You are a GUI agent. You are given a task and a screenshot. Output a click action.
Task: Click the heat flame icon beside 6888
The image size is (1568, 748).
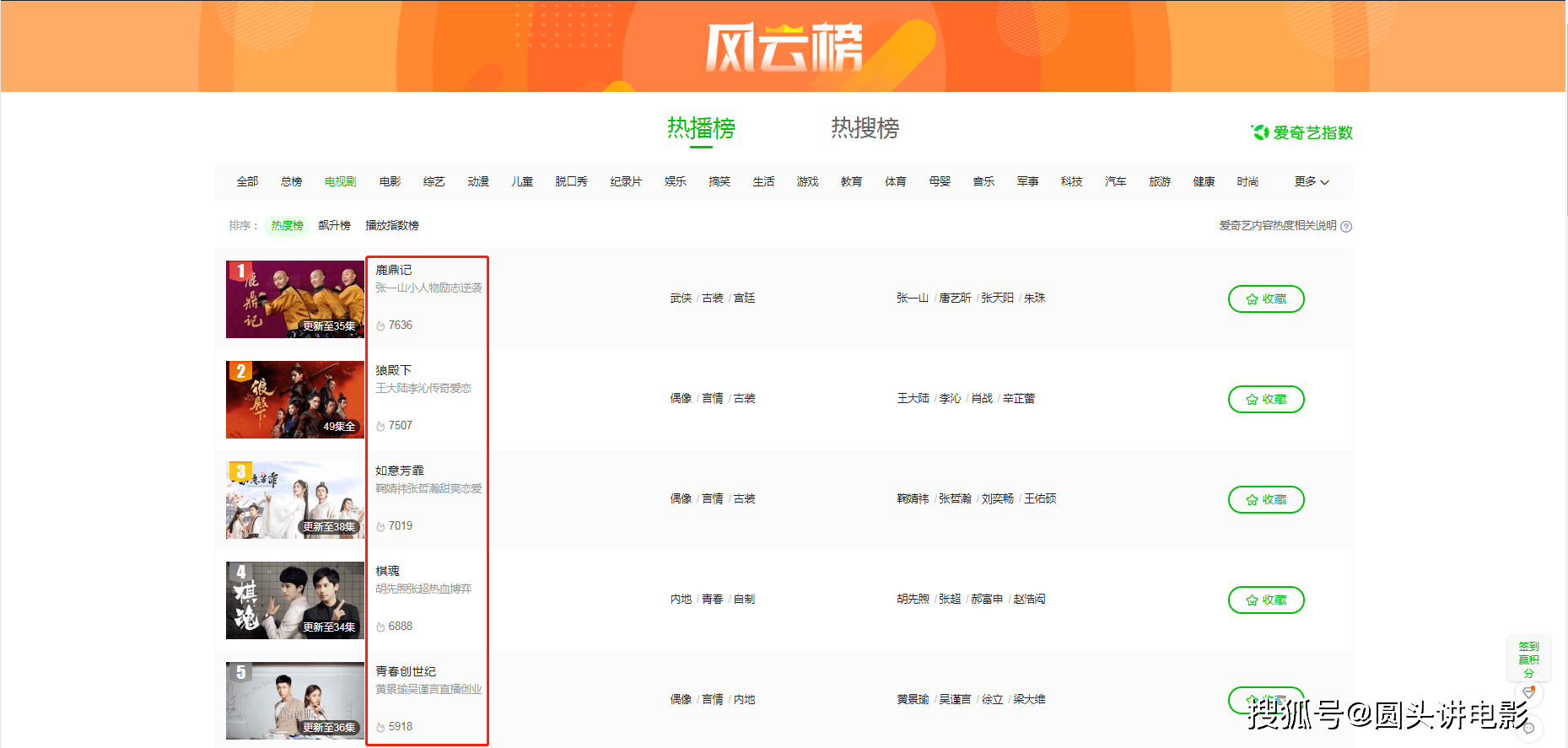380,627
